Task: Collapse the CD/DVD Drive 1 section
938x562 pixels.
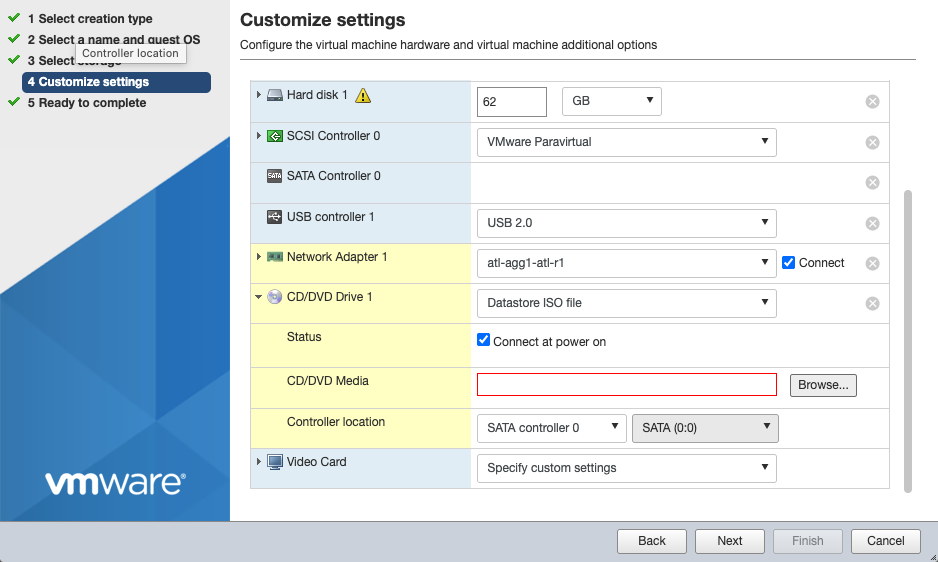Action: point(258,297)
